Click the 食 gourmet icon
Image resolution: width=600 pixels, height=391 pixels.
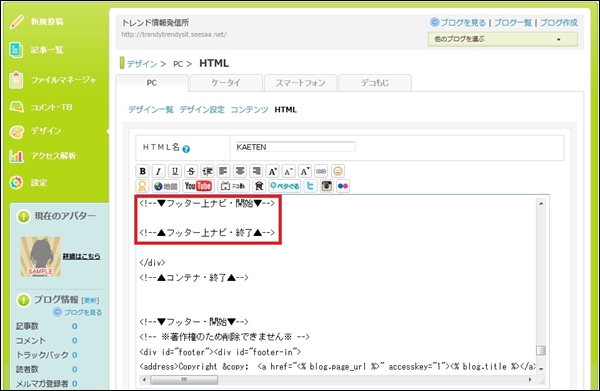[259, 186]
